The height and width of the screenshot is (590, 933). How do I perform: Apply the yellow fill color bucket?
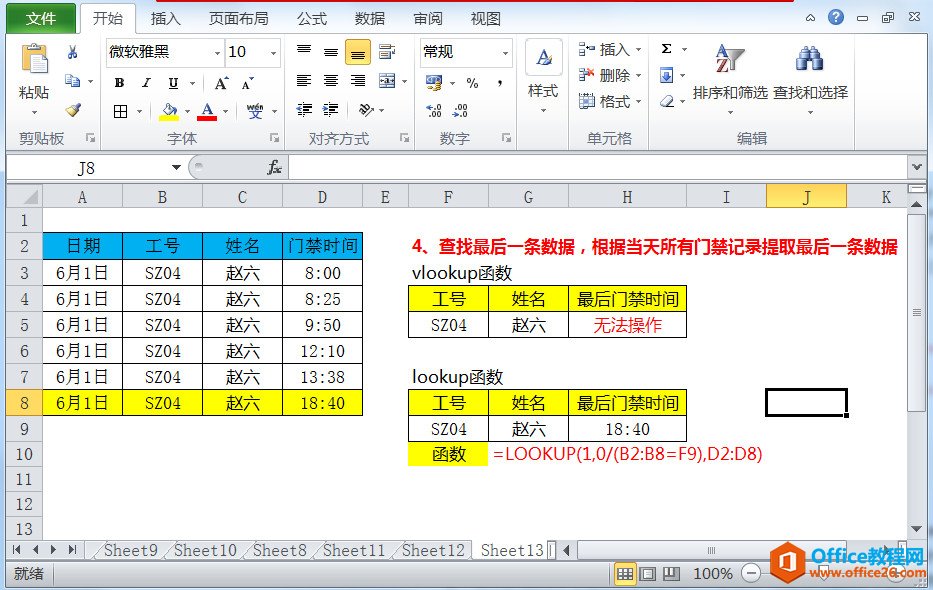coord(169,111)
